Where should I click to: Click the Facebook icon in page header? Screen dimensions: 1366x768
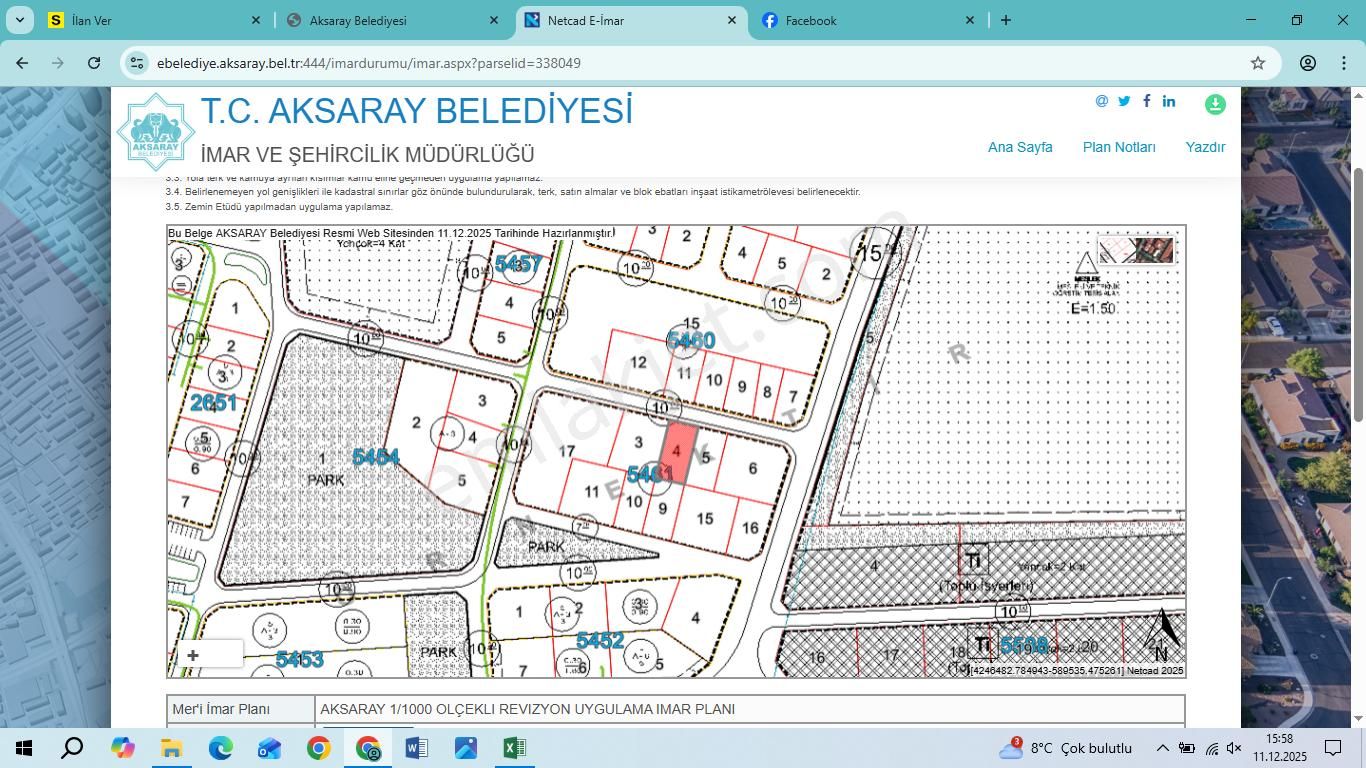1146,101
